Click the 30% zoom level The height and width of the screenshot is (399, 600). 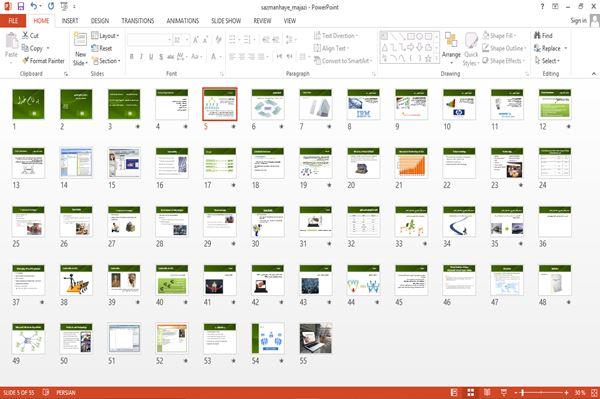click(x=580, y=392)
